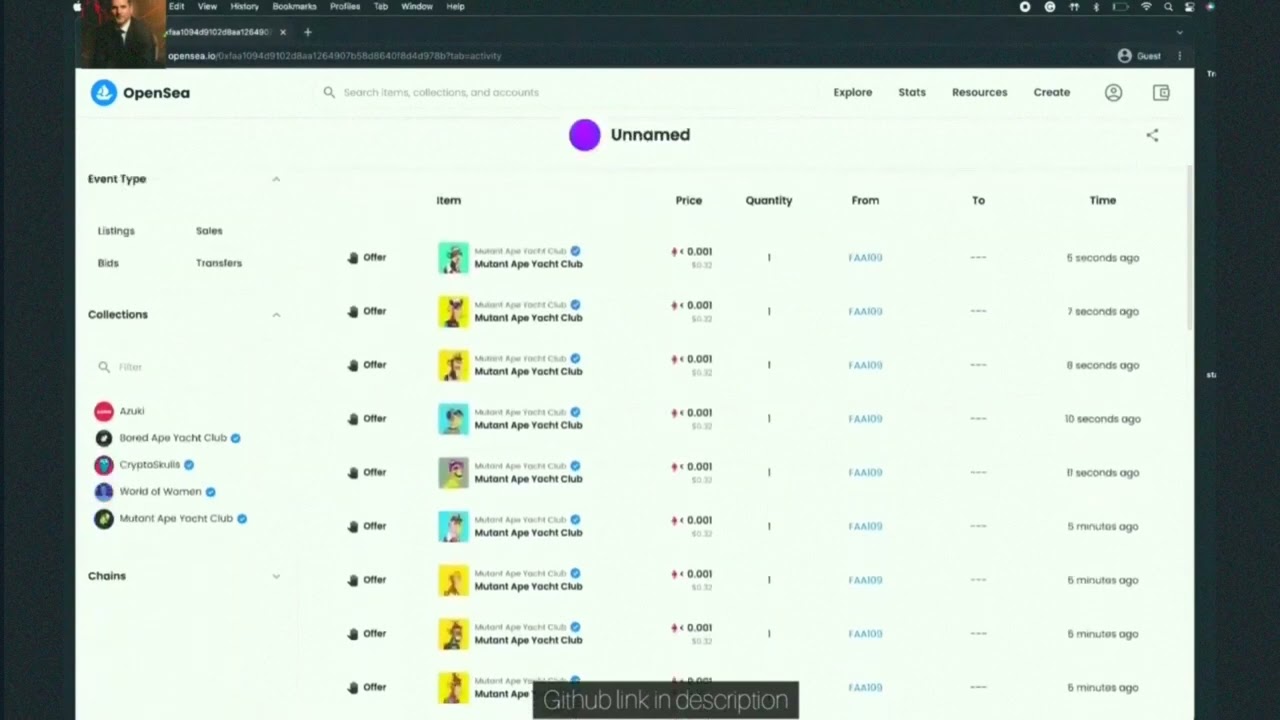This screenshot has width=1280, height=720.
Task: Click the collections Filter input field
Action: pos(185,367)
